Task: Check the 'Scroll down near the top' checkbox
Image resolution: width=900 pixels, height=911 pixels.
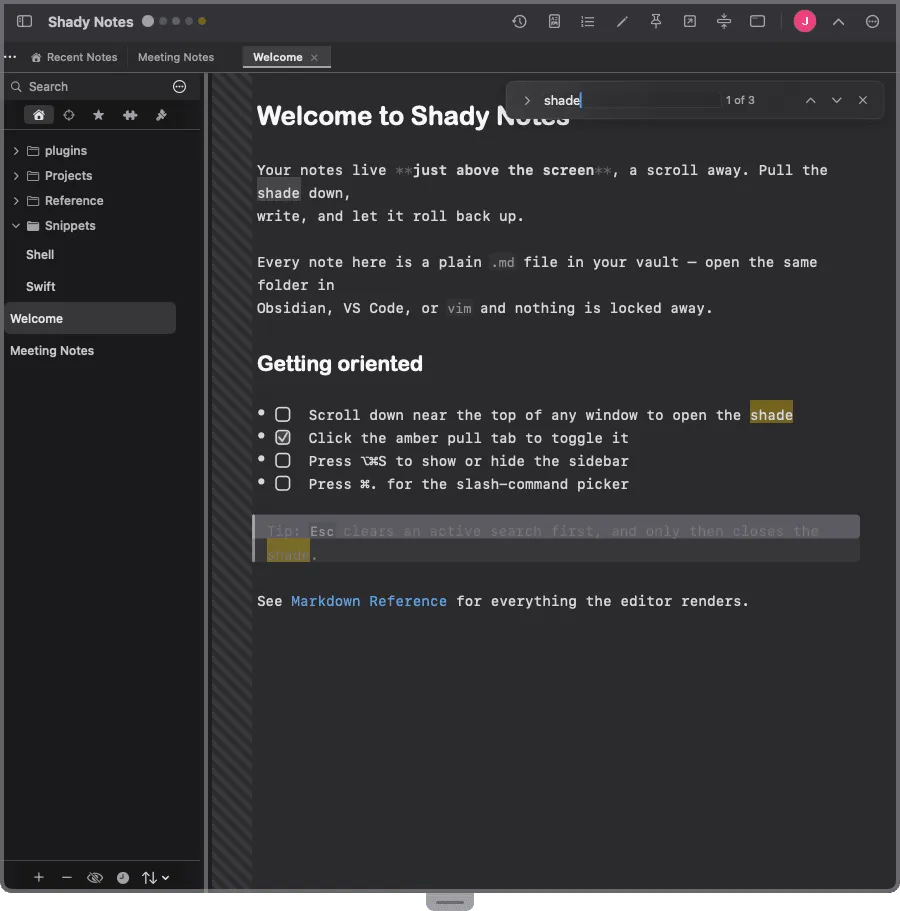Action: pos(283,414)
